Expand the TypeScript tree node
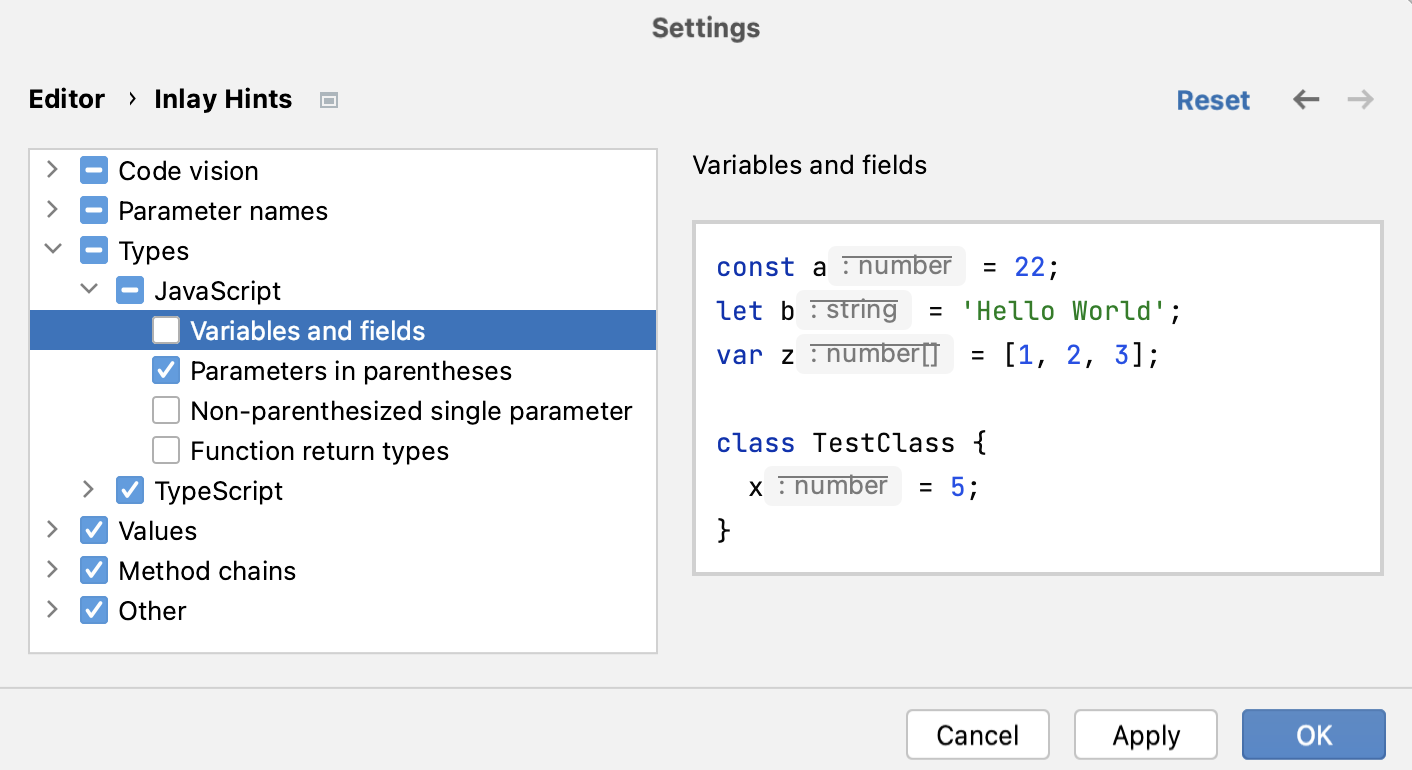 coord(89,490)
